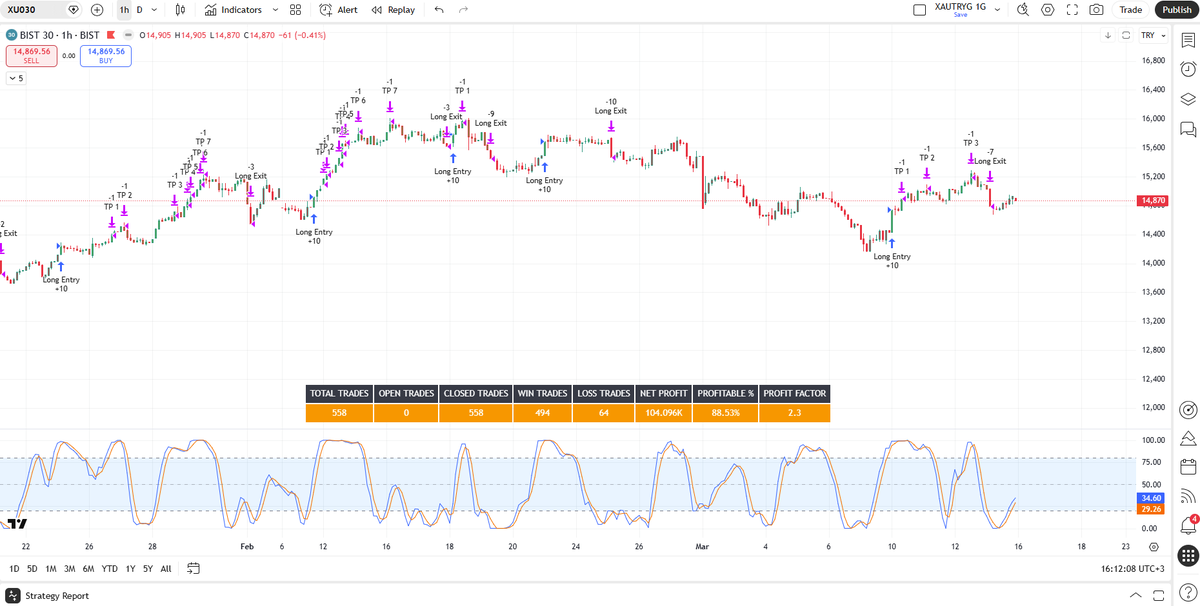Open chart settings hexagon icon
The image size is (1200, 606).
1048,9
